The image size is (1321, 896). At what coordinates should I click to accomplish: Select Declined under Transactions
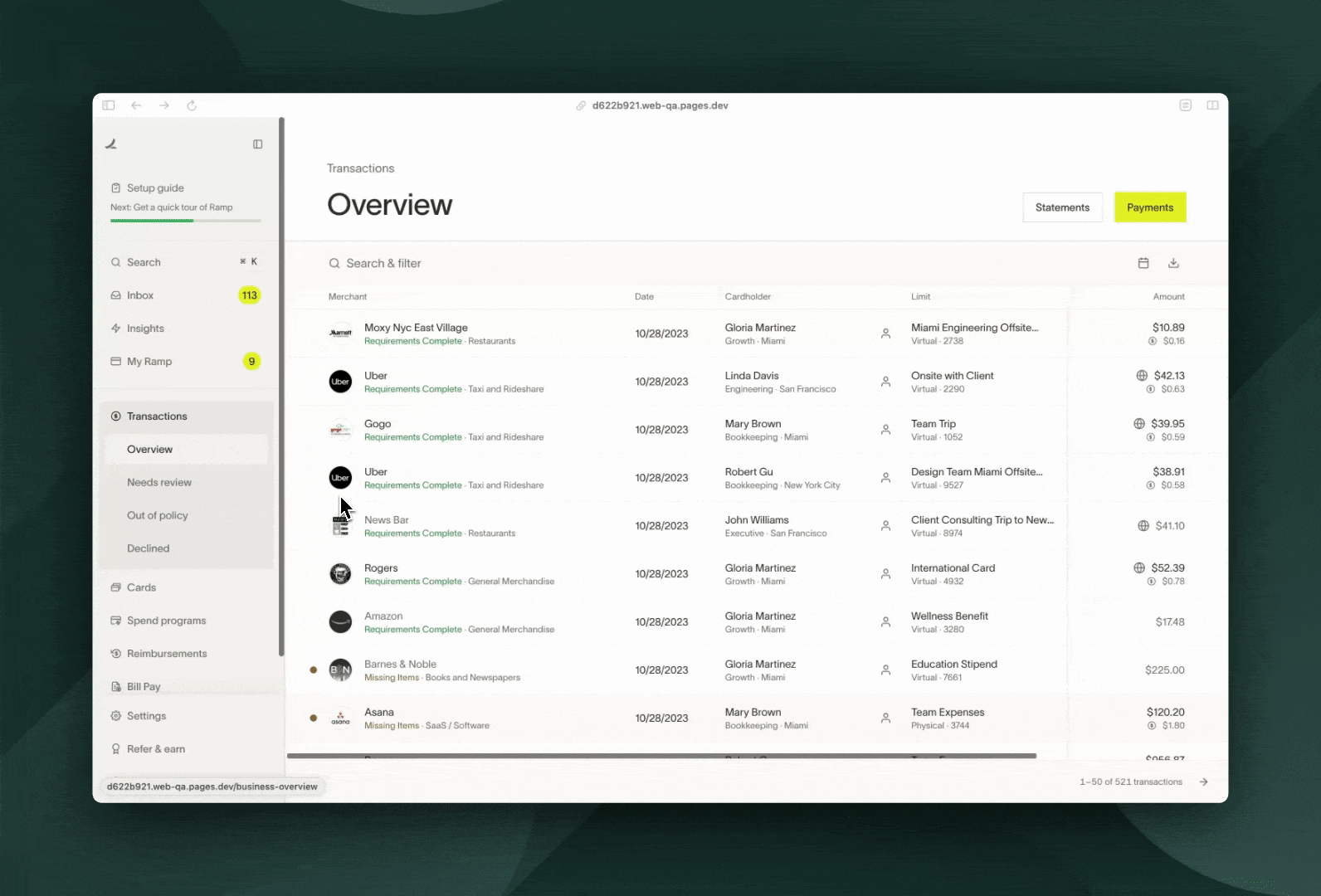click(x=185, y=549)
